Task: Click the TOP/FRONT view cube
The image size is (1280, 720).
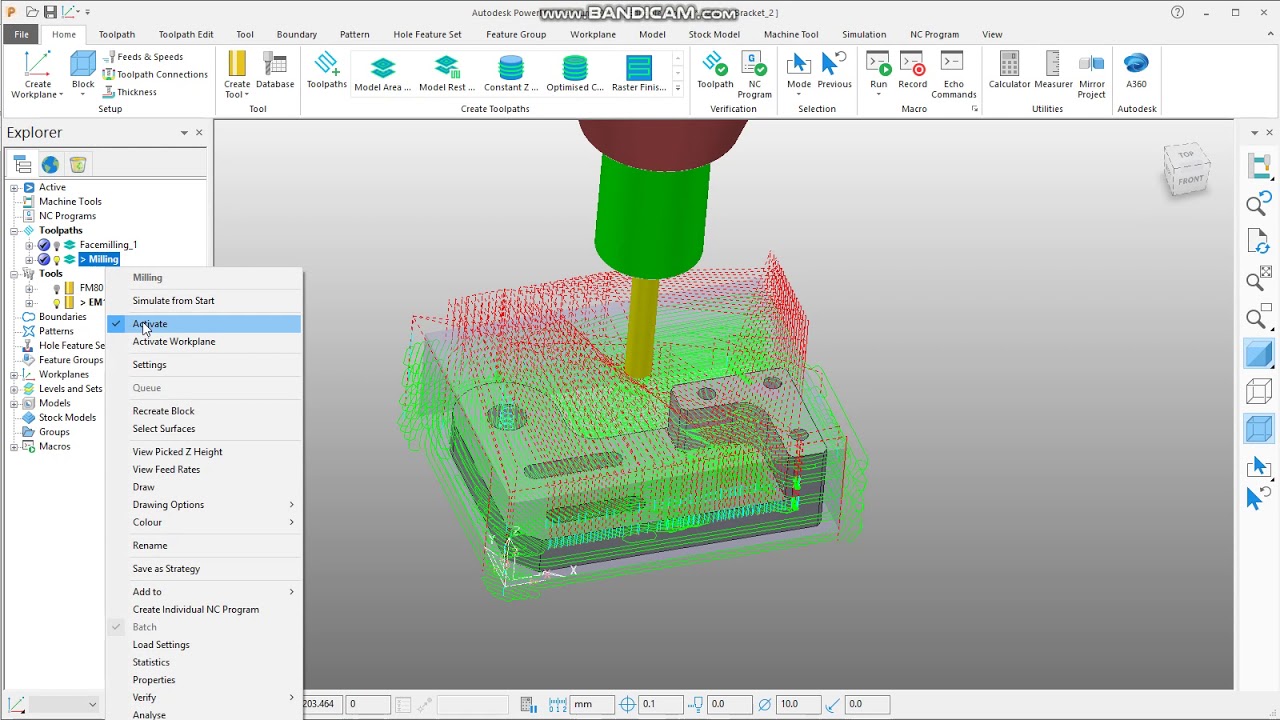Action: [1187, 168]
